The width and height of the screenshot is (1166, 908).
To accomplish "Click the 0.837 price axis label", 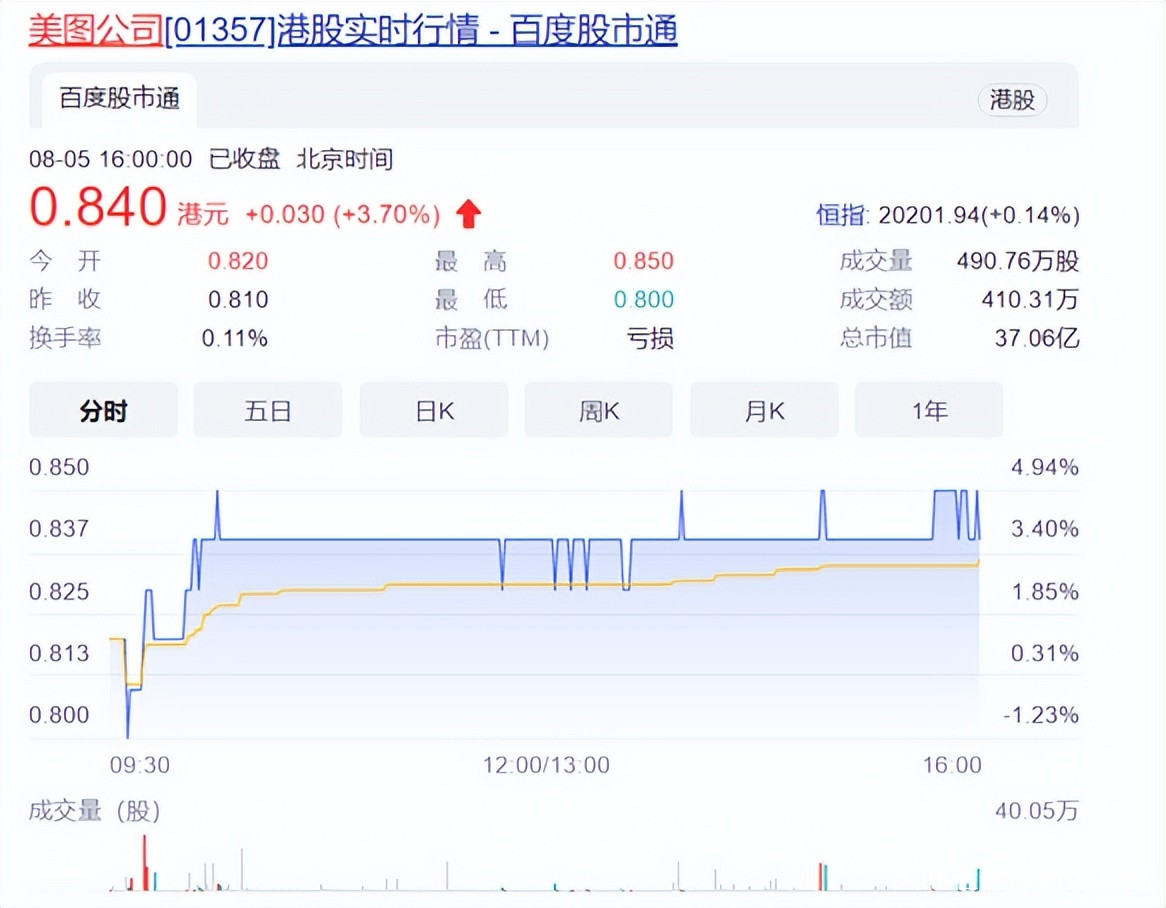I will [x=59, y=529].
